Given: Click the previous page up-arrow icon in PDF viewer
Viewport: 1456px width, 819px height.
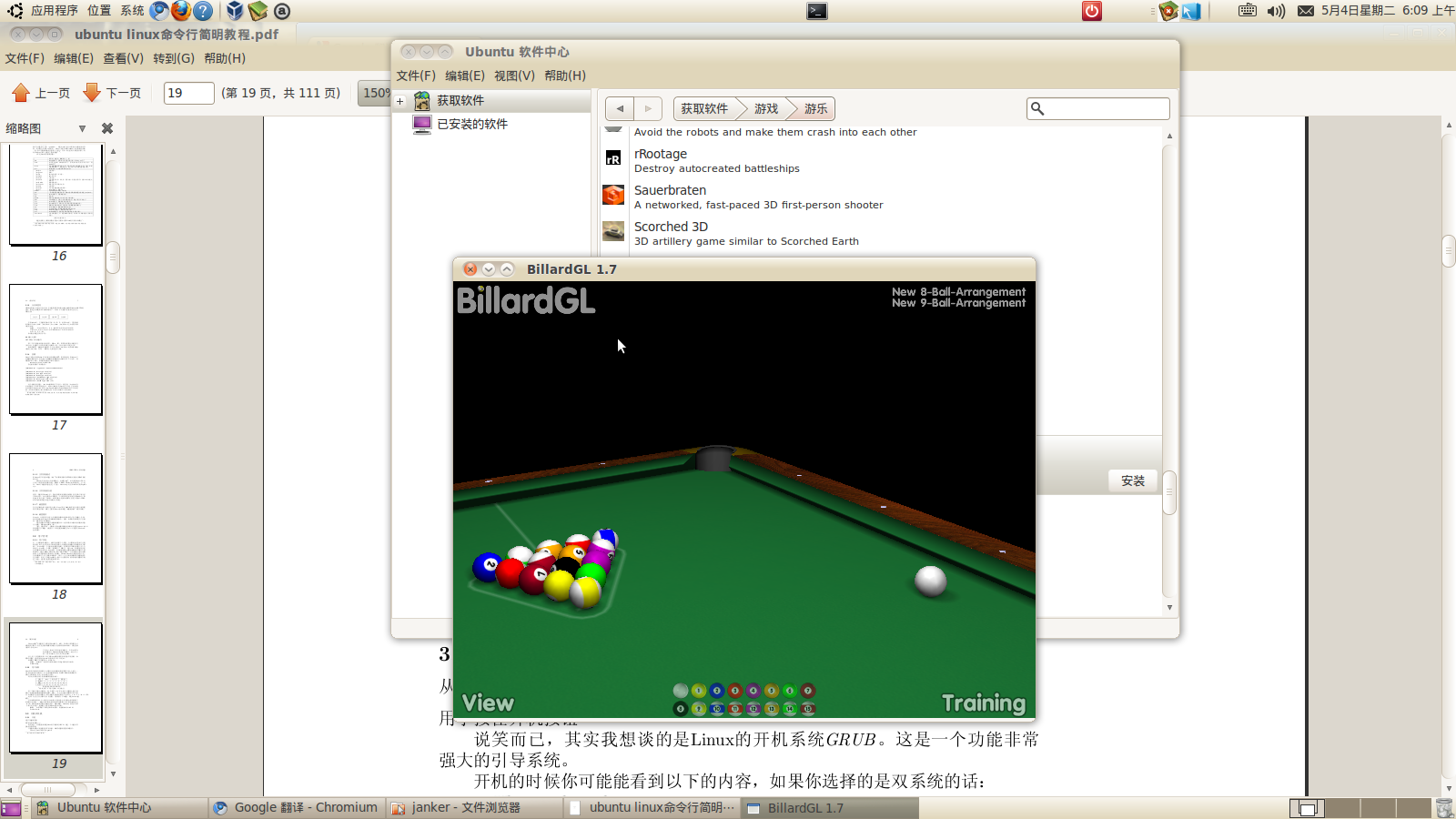Looking at the screenshot, I should [21, 93].
